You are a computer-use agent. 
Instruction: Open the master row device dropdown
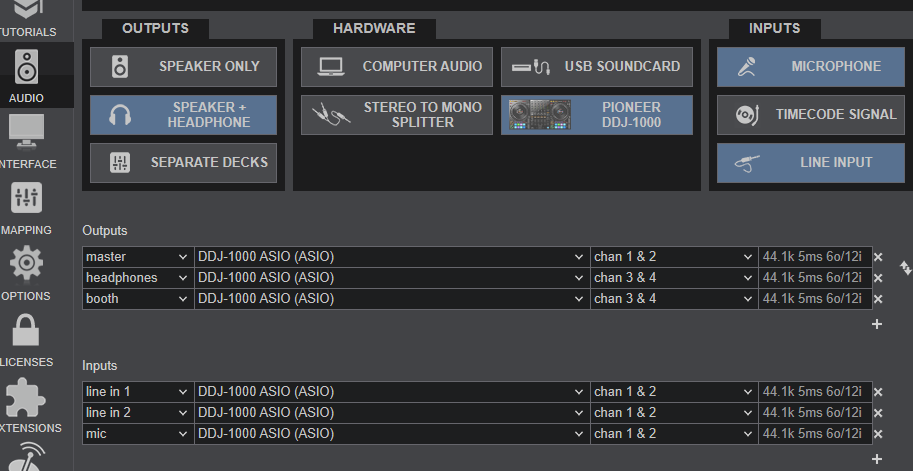[x=392, y=257]
